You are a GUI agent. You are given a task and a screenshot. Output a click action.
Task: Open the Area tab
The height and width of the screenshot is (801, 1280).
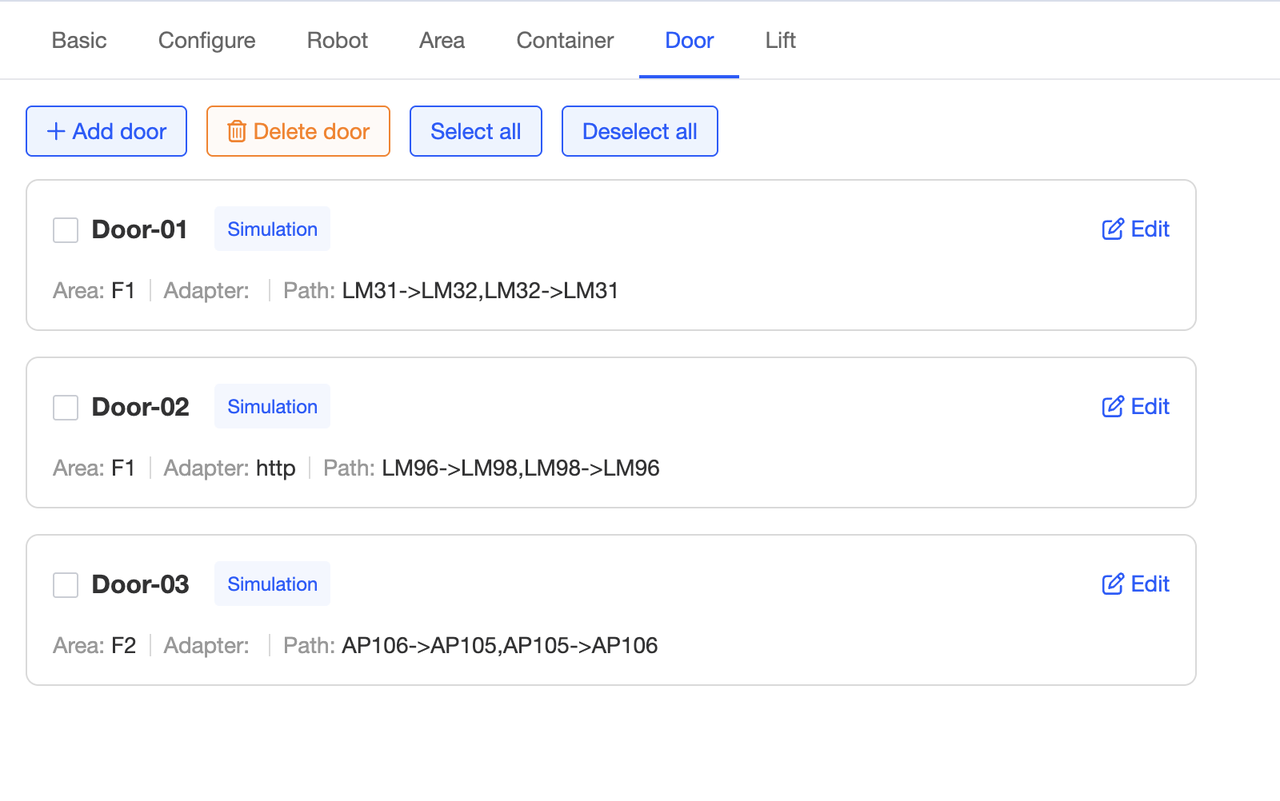(x=442, y=41)
